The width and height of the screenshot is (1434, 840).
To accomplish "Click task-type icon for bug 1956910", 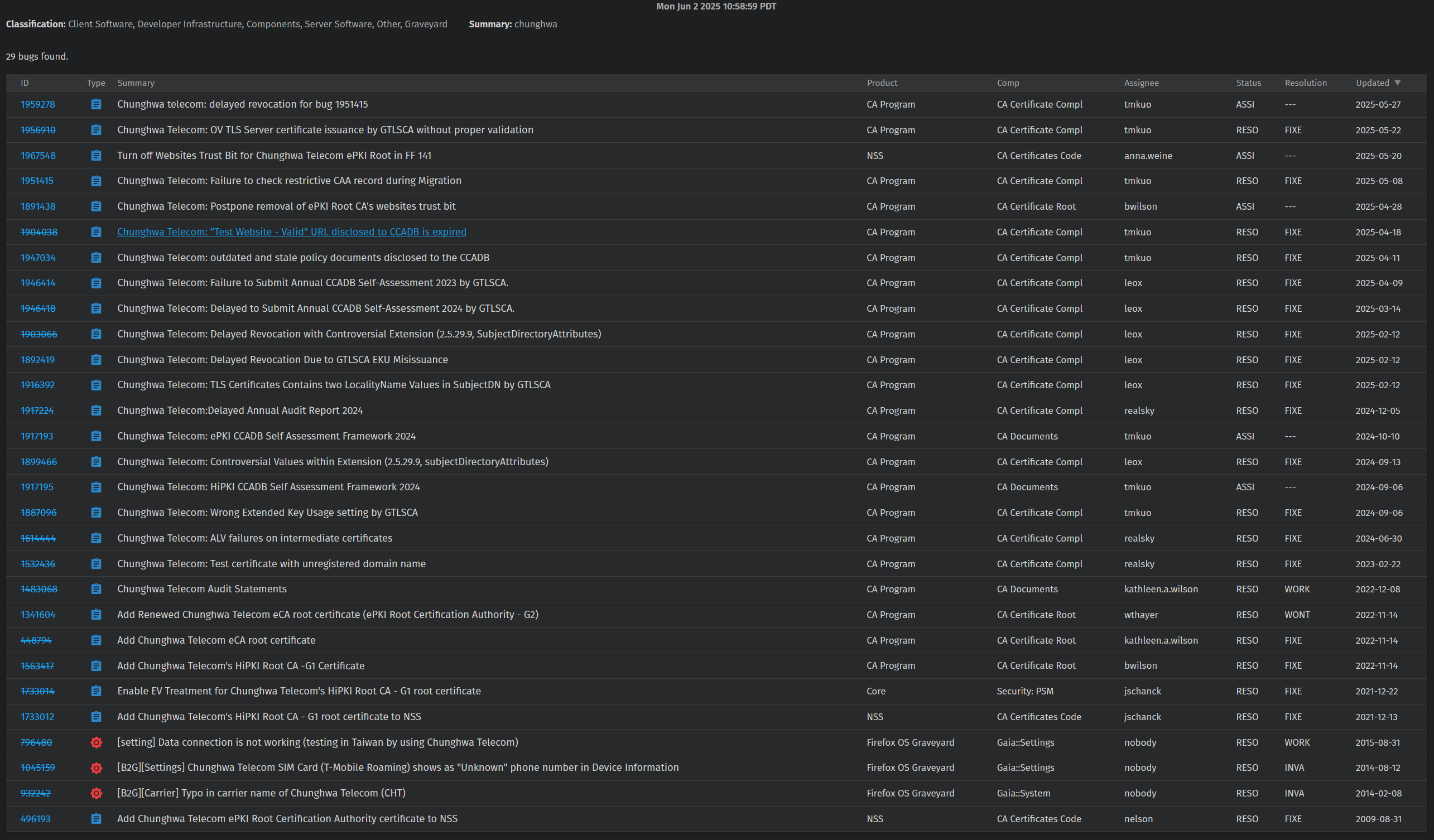I will click(x=96, y=130).
